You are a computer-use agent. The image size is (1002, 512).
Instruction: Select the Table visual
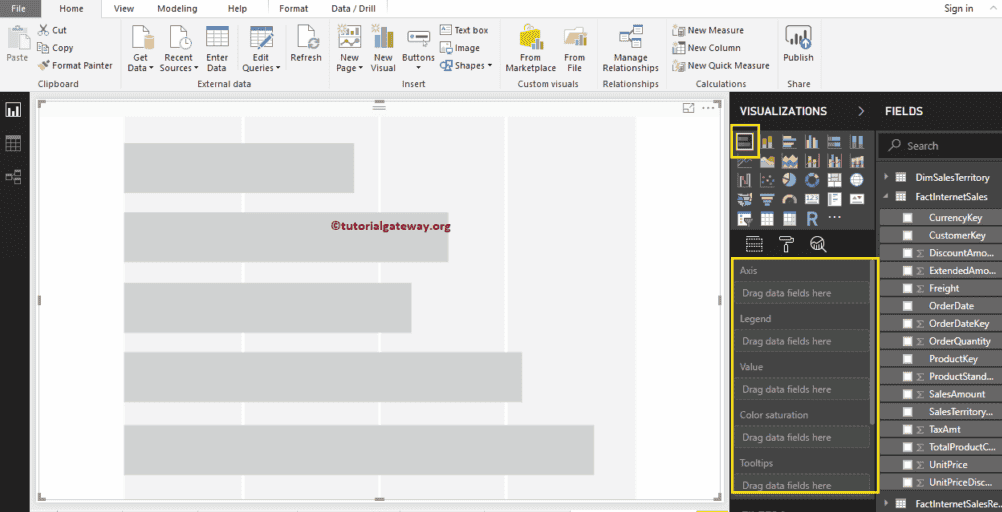pos(767,219)
